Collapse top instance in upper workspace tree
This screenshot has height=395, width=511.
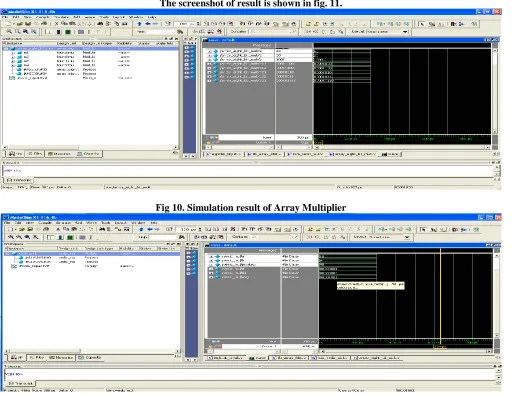point(5,49)
